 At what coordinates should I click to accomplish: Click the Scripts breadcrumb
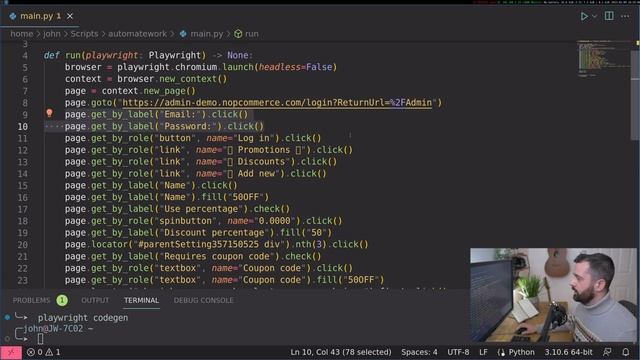pos(84,34)
